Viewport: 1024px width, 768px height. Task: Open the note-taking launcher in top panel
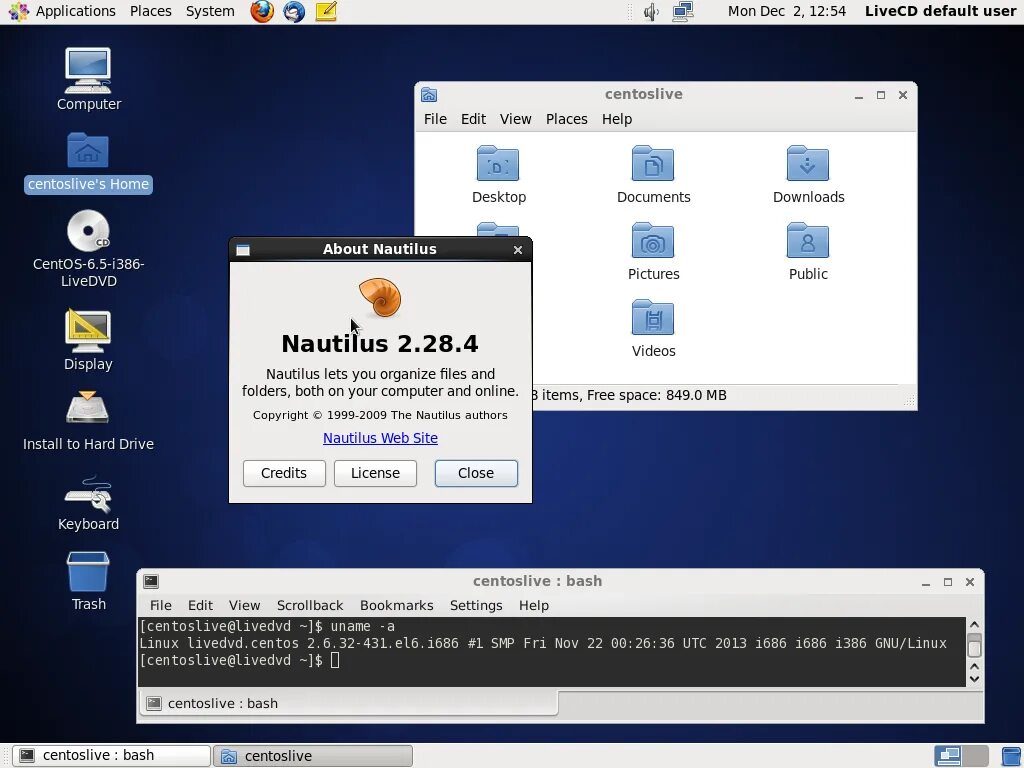pos(326,11)
